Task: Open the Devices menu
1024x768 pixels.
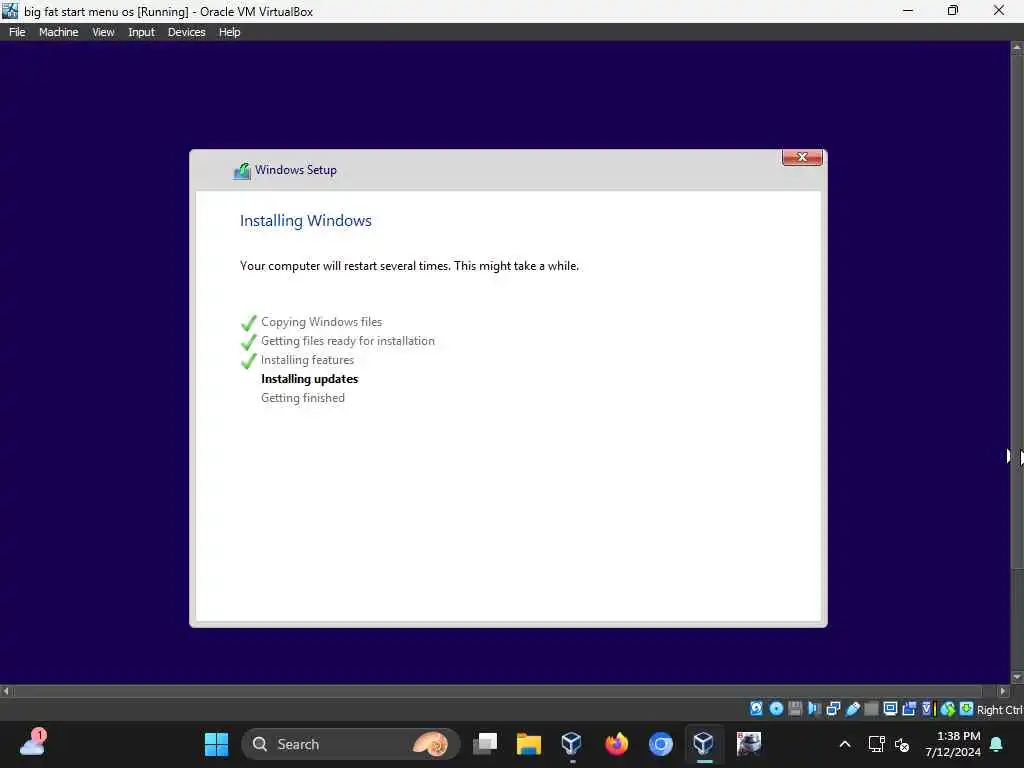Action: tap(186, 32)
